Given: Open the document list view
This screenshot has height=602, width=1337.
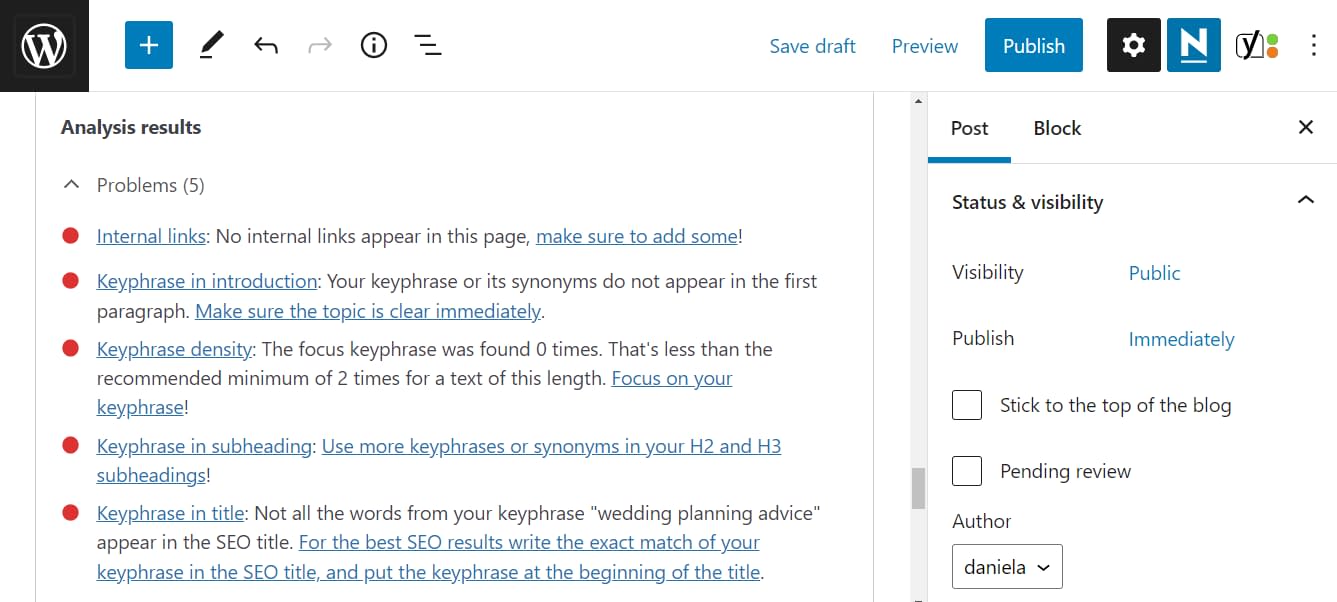Looking at the screenshot, I should (427, 44).
